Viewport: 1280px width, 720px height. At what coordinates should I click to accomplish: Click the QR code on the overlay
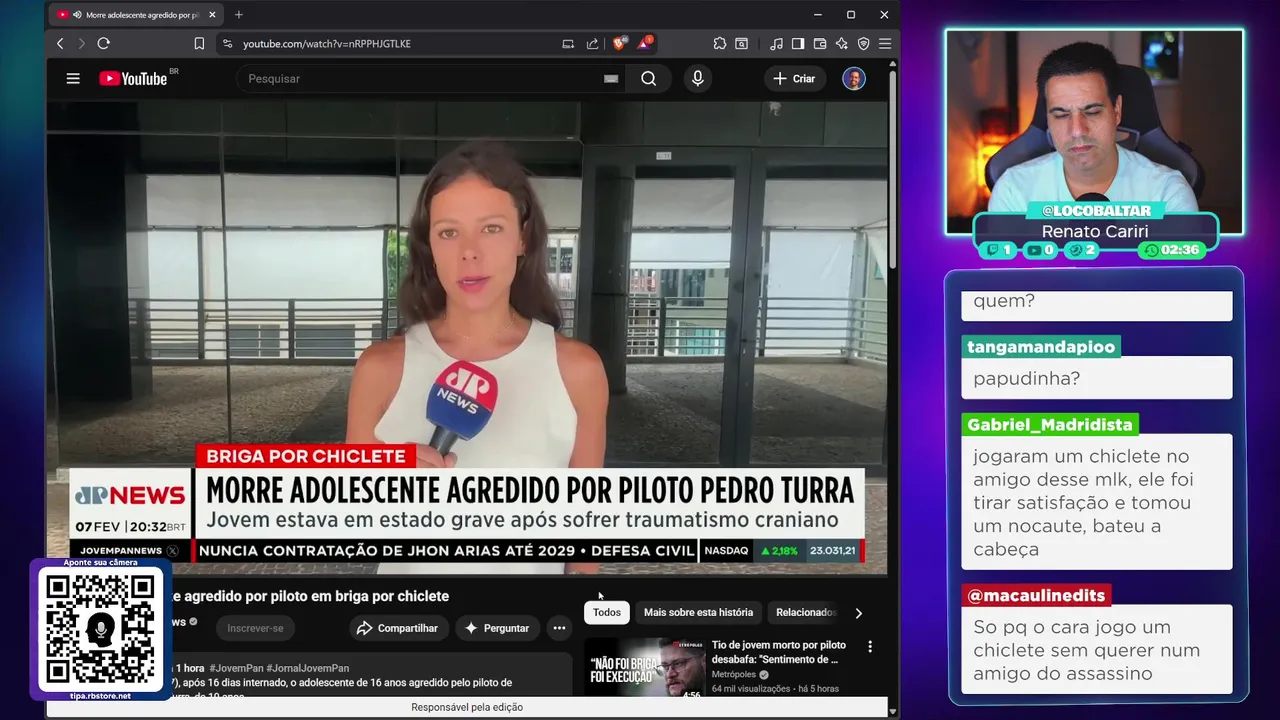click(100, 628)
